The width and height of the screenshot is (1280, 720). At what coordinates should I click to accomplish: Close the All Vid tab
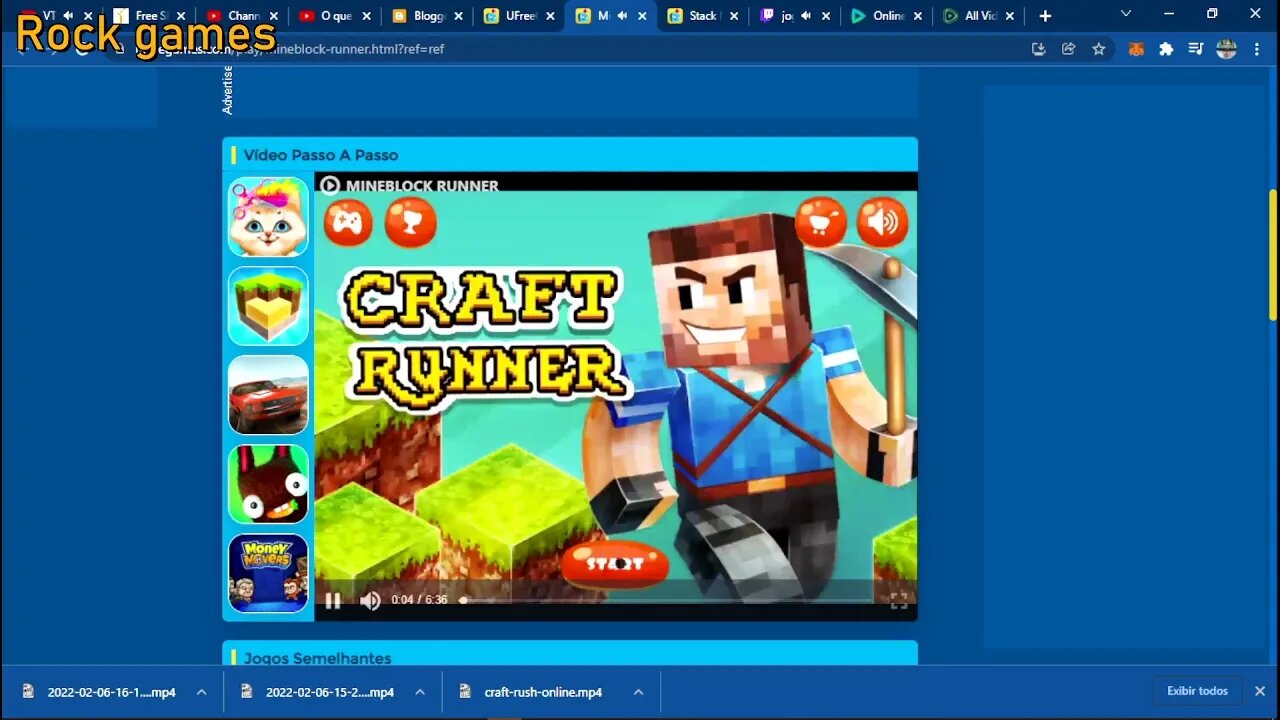(1010, 16)
